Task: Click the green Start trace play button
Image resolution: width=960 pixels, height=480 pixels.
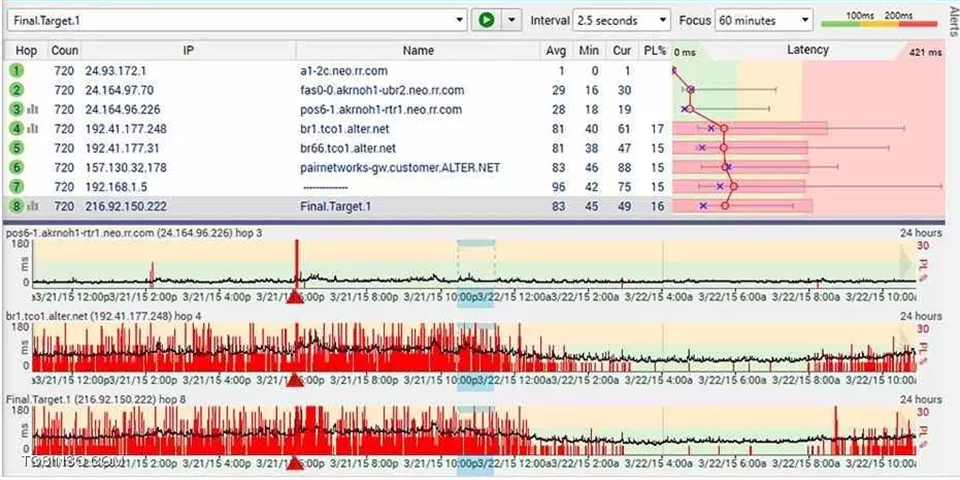Action: 486,20
